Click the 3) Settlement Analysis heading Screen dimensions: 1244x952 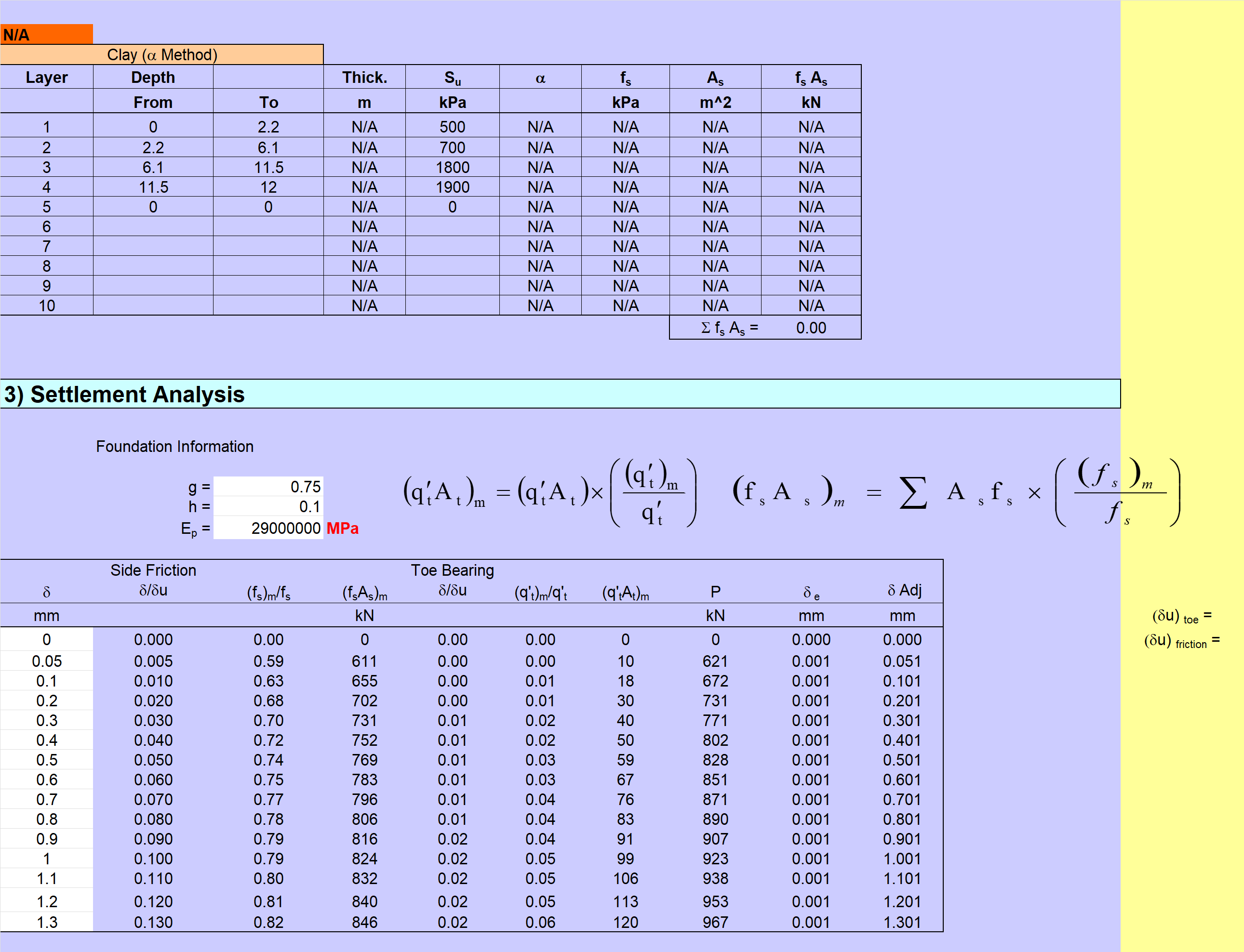pos(124,394)
